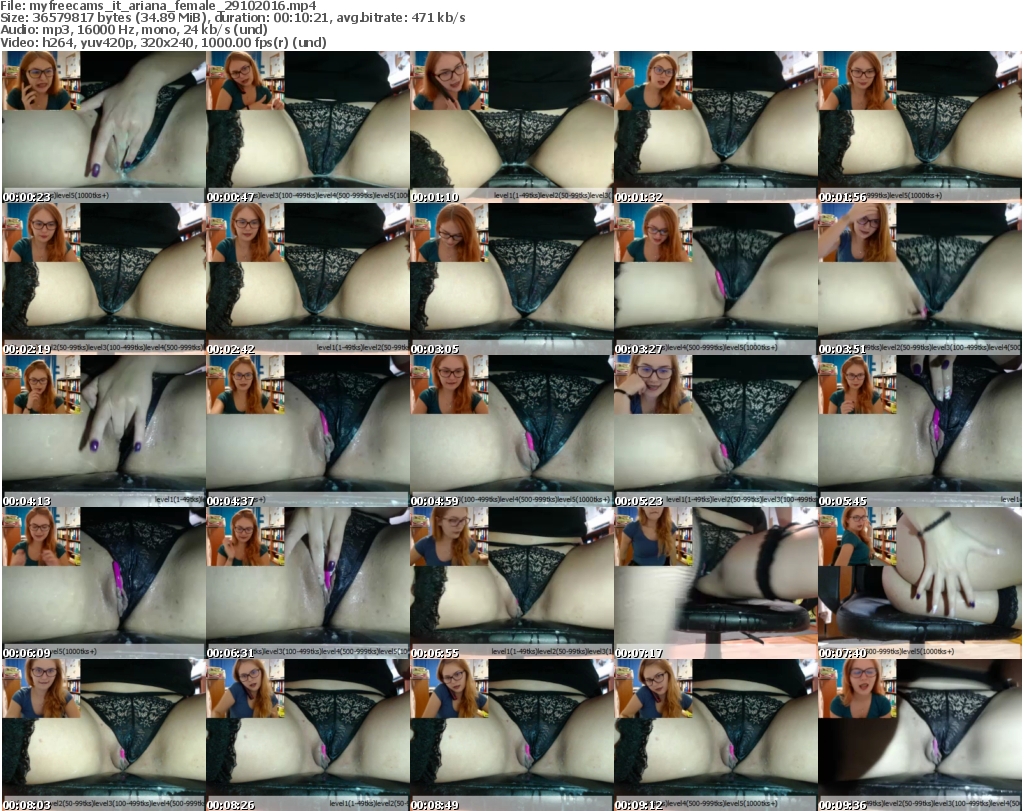Screen dimensions: 1024x811
Task: Open the thumbnail at 00:01:10
Action: tap(511, 127)
